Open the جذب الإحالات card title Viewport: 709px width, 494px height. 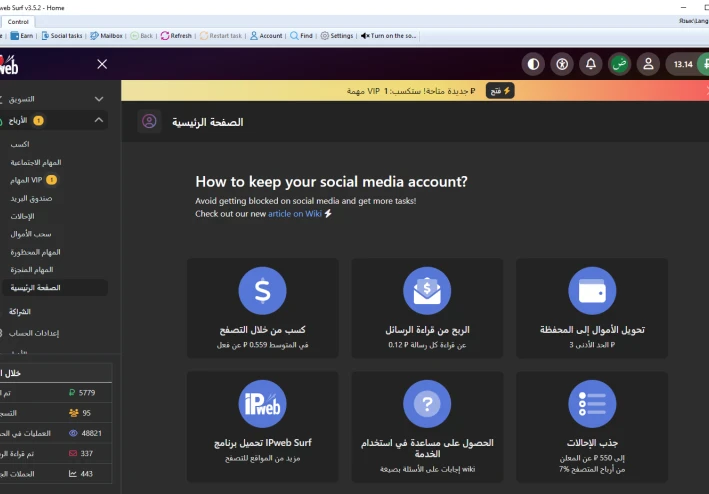[592, 443]
